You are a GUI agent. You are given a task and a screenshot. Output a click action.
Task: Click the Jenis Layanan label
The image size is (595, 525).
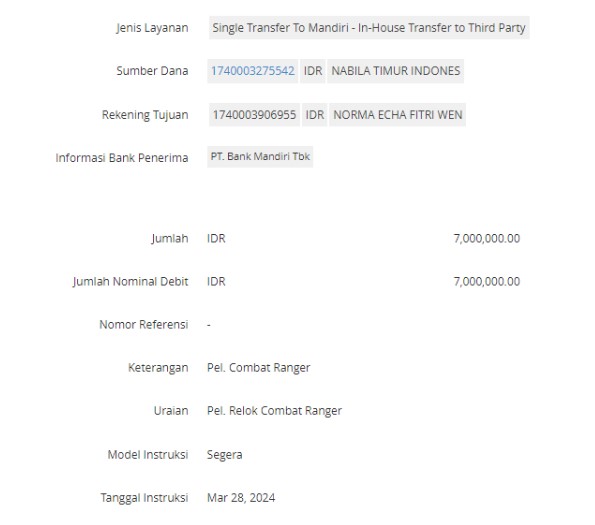[152, 28]
